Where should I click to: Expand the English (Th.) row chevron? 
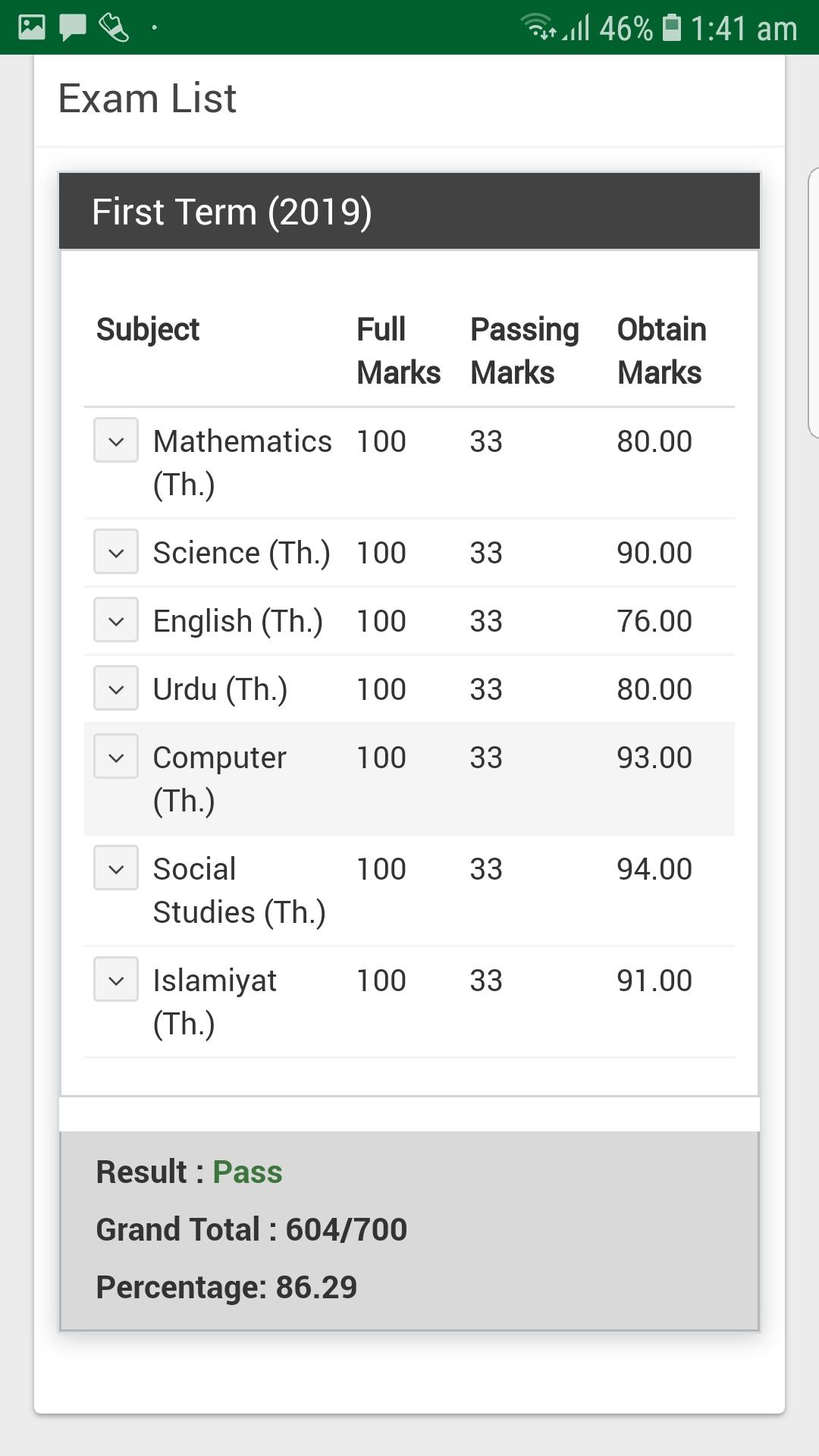pos(116,620)
